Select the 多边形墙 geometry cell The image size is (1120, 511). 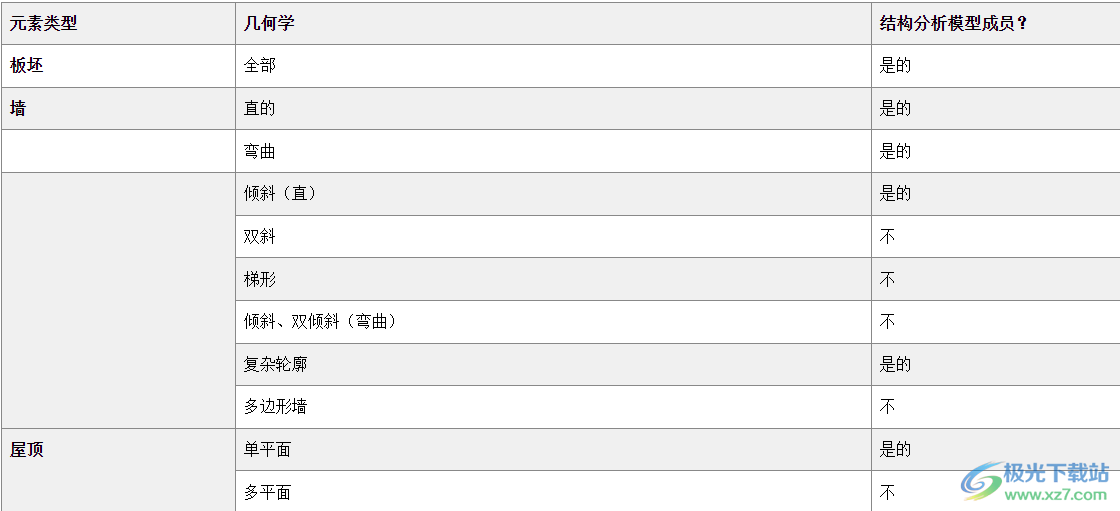point(276,407)
